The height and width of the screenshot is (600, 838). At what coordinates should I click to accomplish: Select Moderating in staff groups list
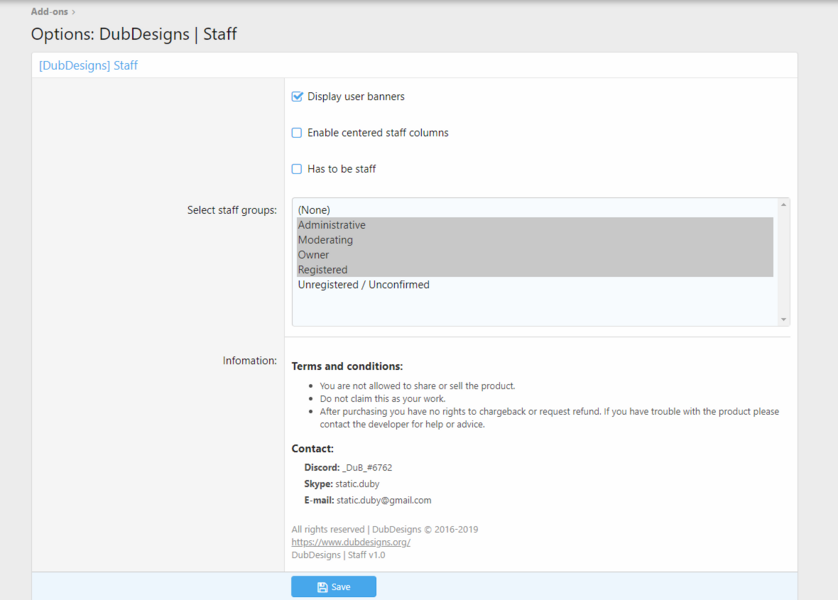pyautogui.click(x=535, y=240)
